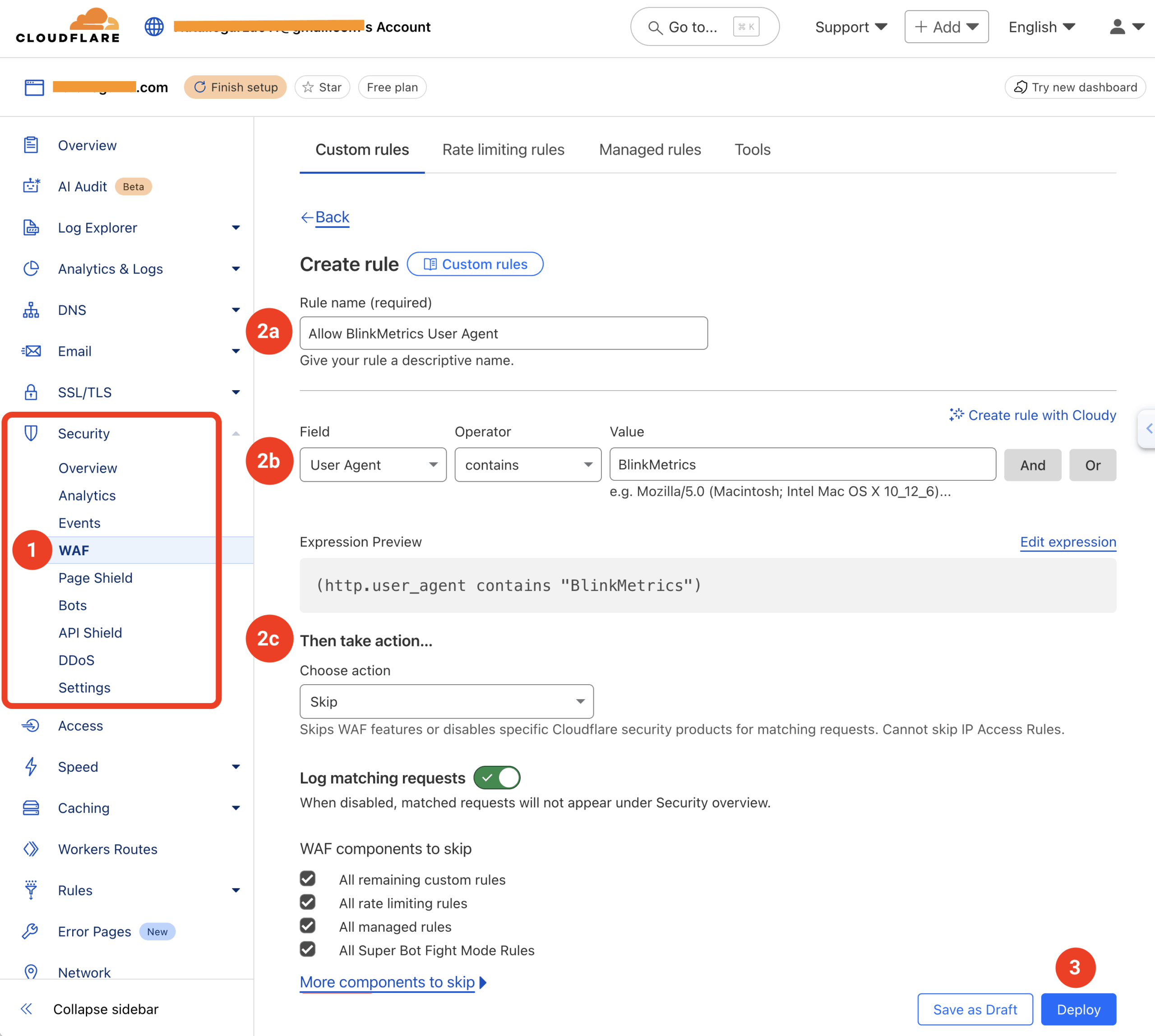Viewport: 1155px width, 1036px height.
Task: Open the contains operator dropdown
Action: (x=527, y=465)
